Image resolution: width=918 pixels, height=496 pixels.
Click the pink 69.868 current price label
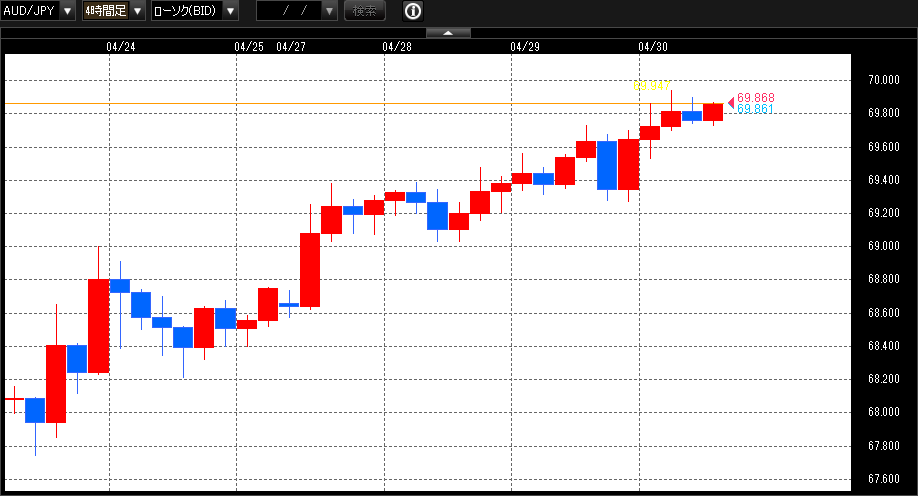point(756,97)
